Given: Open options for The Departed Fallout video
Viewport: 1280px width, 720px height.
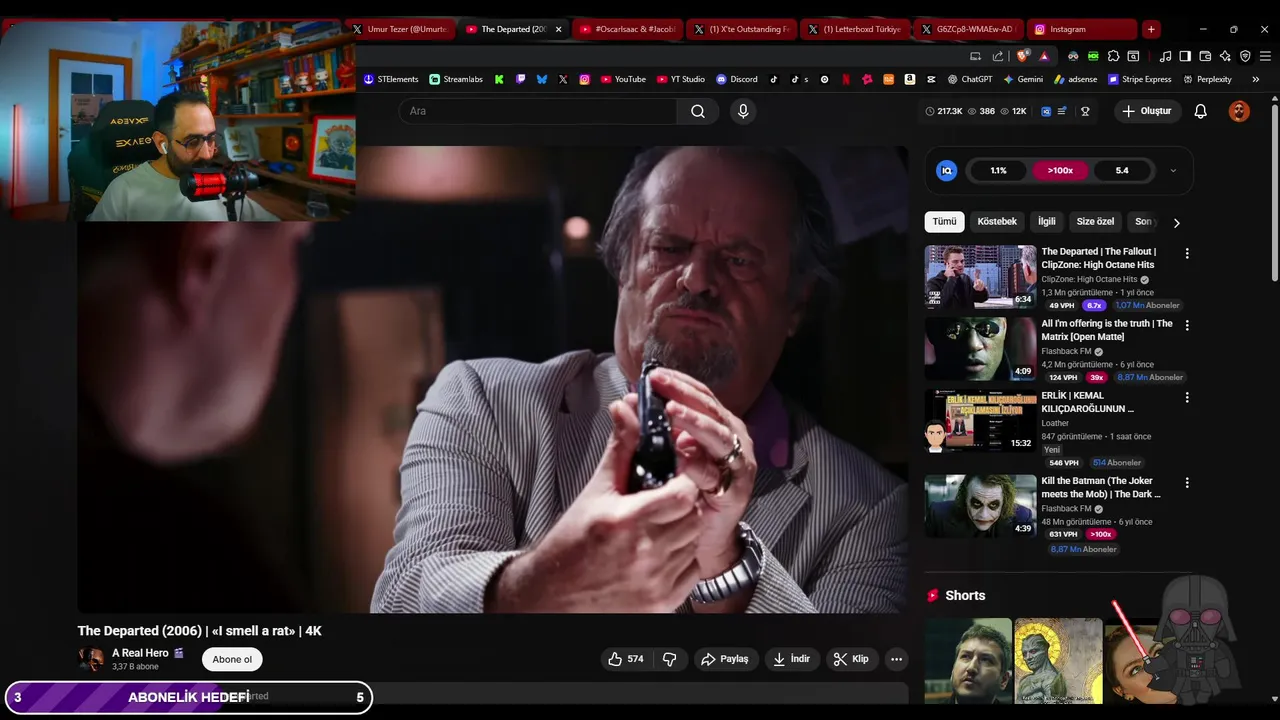Looking at the screenshot, I should [1187, 254].
